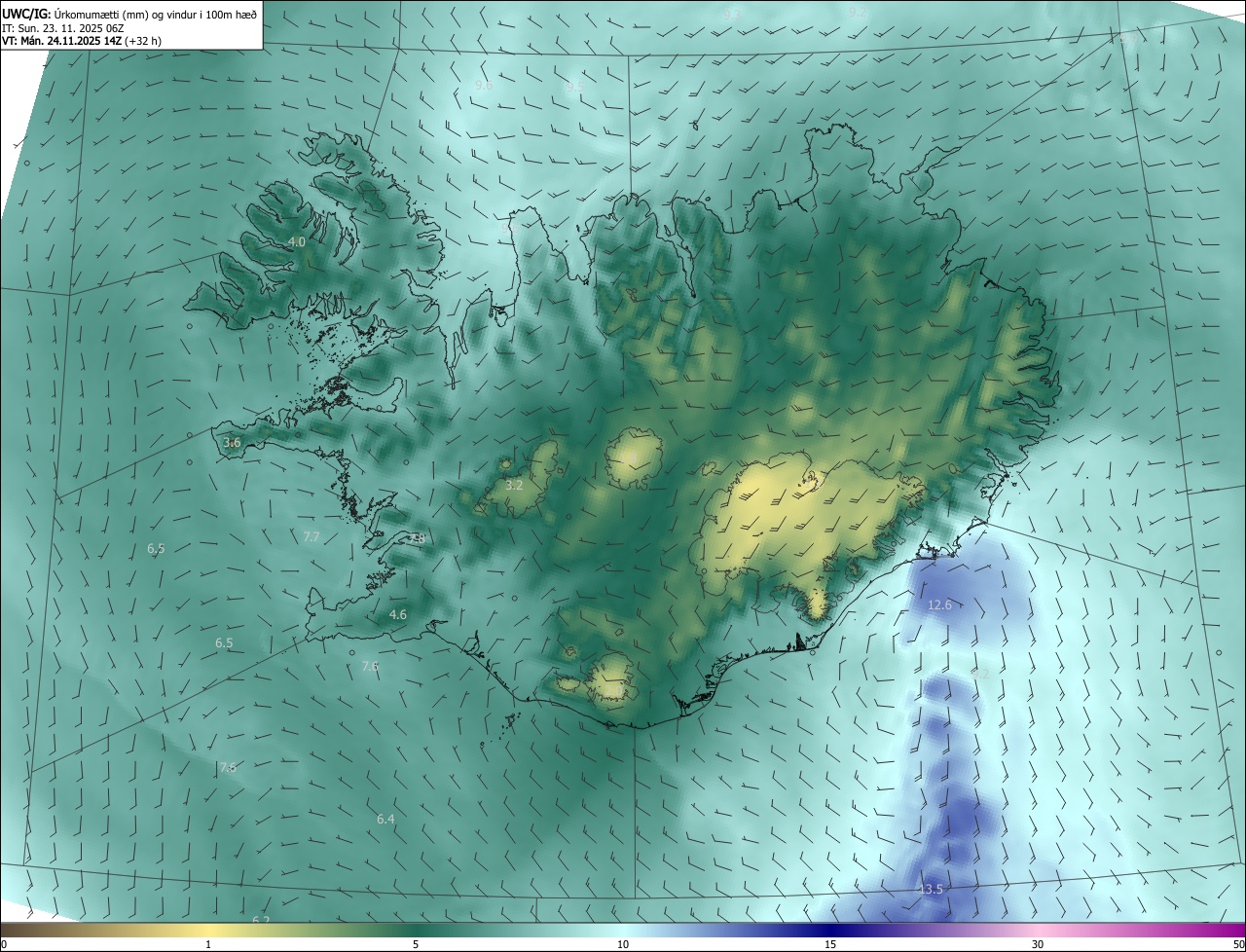This screenshot has height=952, width=1246.
Task: Click the 9.3 value label on the map
Action: coord(732,14)
